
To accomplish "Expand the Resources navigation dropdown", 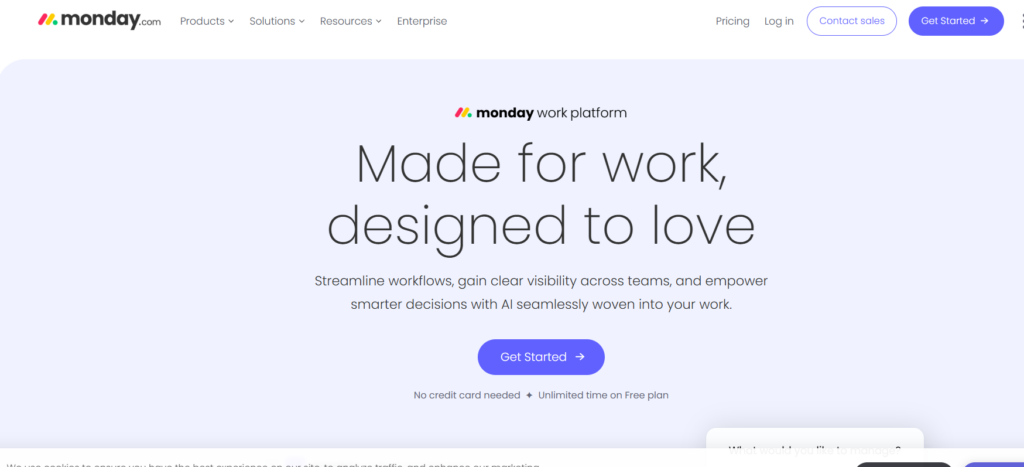I will (350, 21).
